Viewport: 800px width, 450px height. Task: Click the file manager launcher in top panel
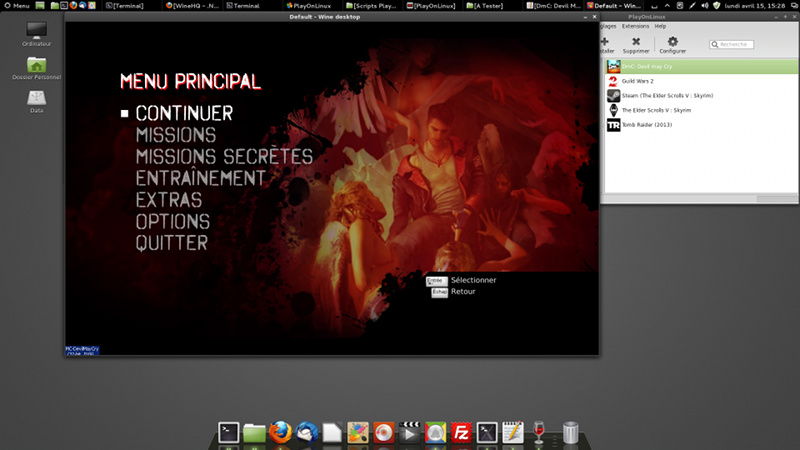click(x=55, y=6)
